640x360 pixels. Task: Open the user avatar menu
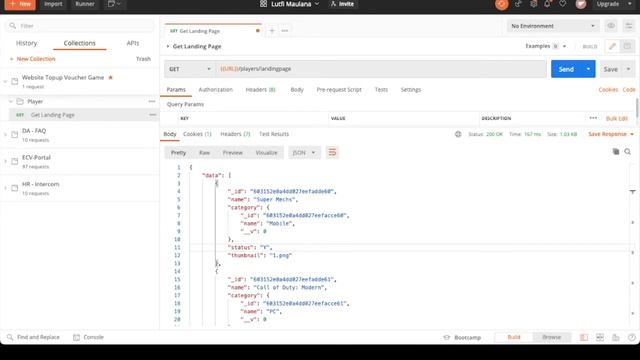581,4
